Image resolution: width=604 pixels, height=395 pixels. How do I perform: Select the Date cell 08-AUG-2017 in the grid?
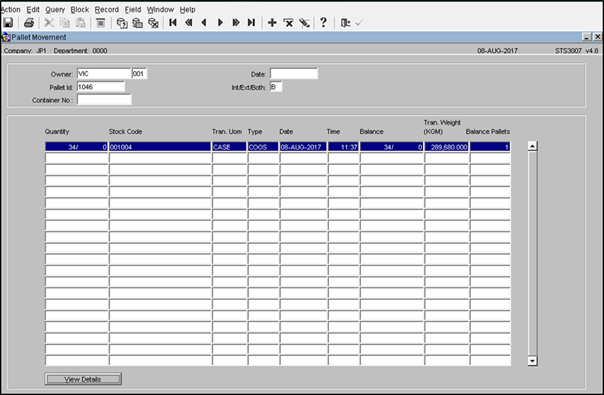[303, 147]
